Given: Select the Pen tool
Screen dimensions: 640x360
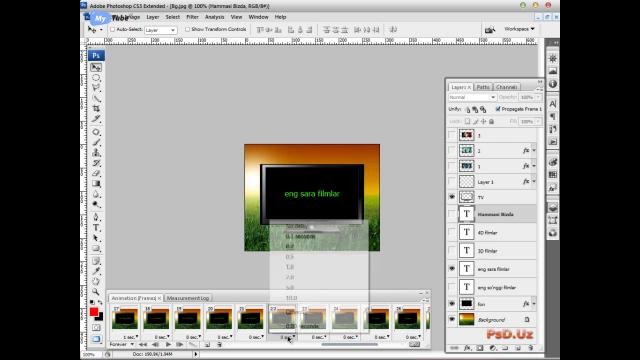Looking at the screenshot, I should [x=96, y=218].
